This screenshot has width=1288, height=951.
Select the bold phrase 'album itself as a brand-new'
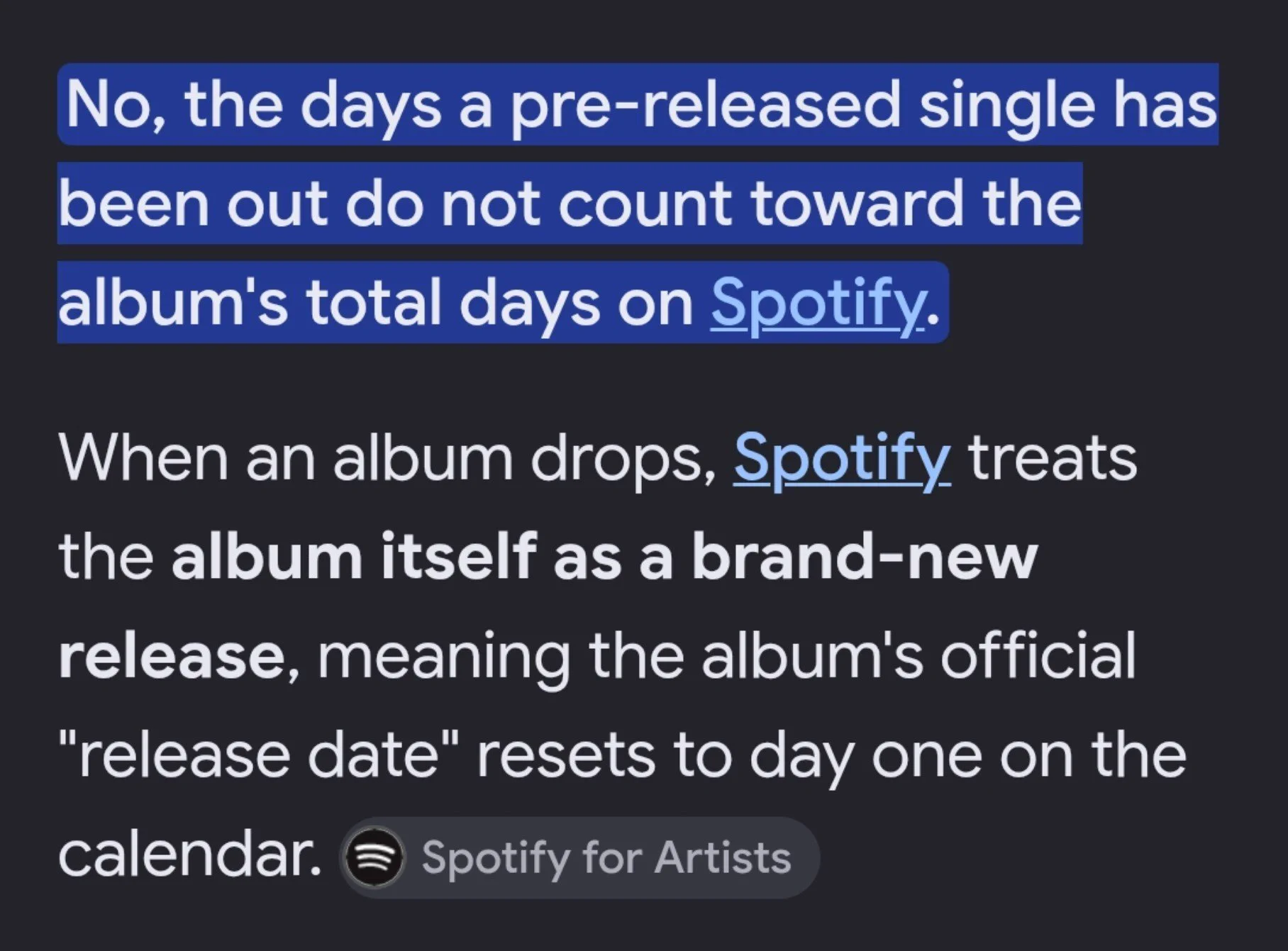pos(604,557)
